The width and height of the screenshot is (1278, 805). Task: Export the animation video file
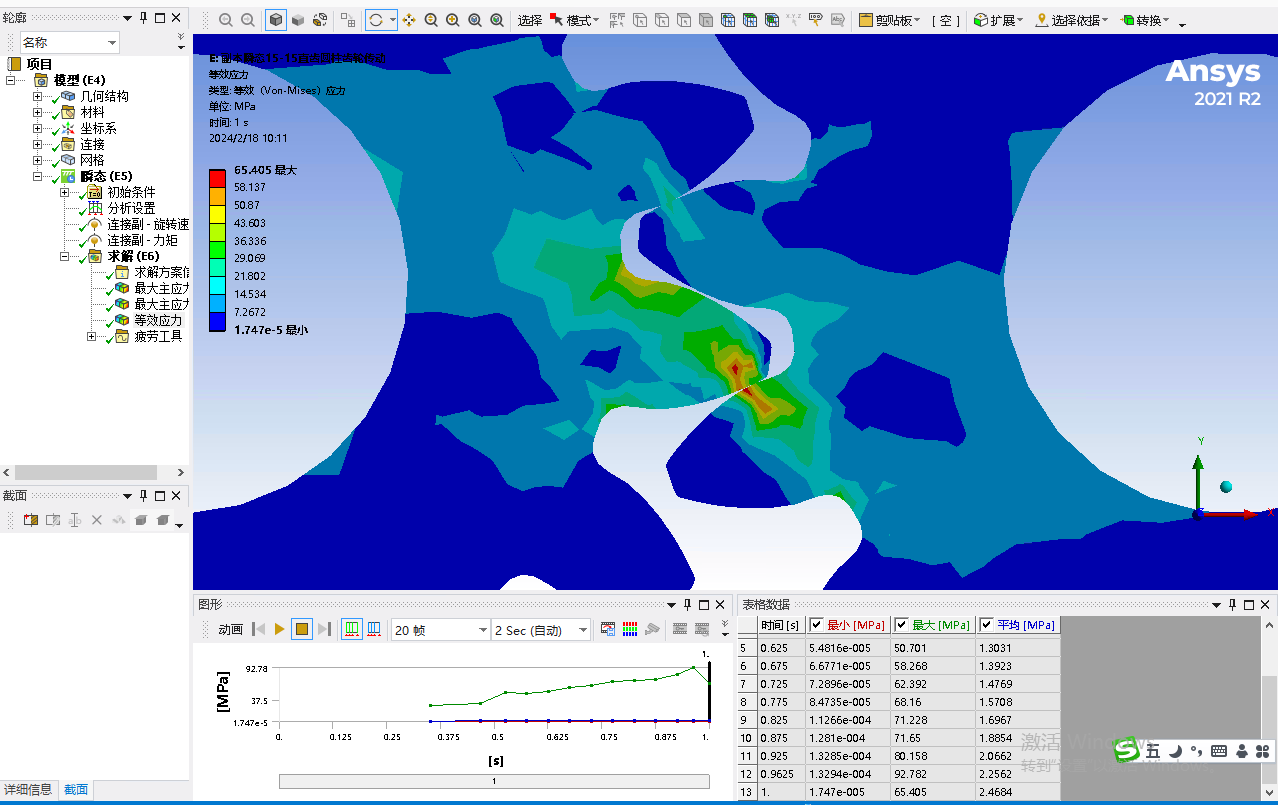[608, 629]
